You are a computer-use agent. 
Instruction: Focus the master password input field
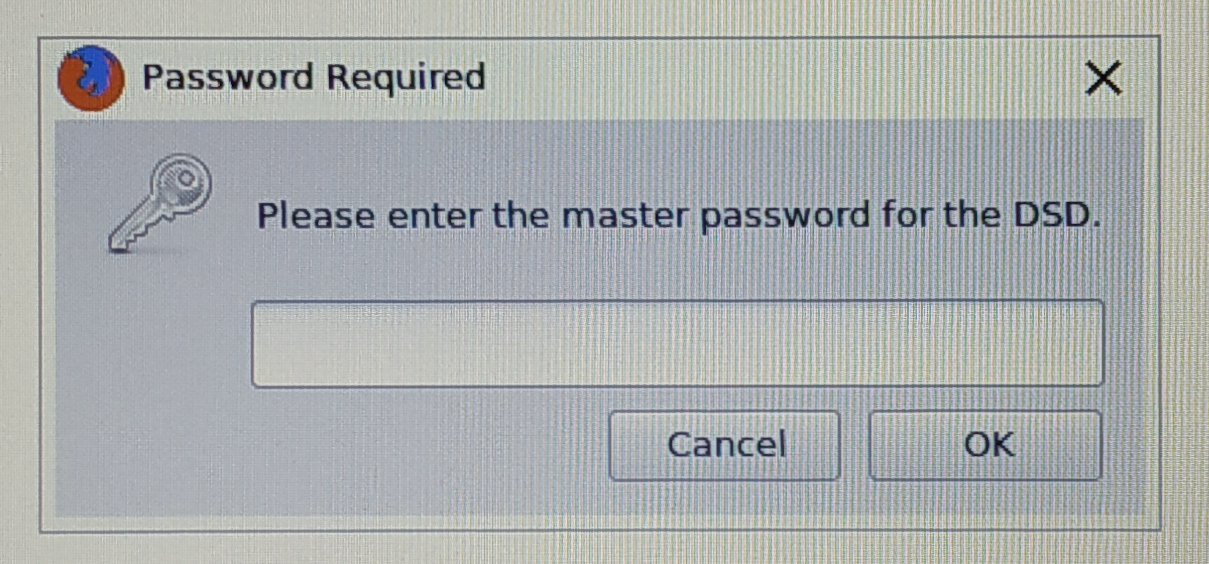click(x=677, y=343)
